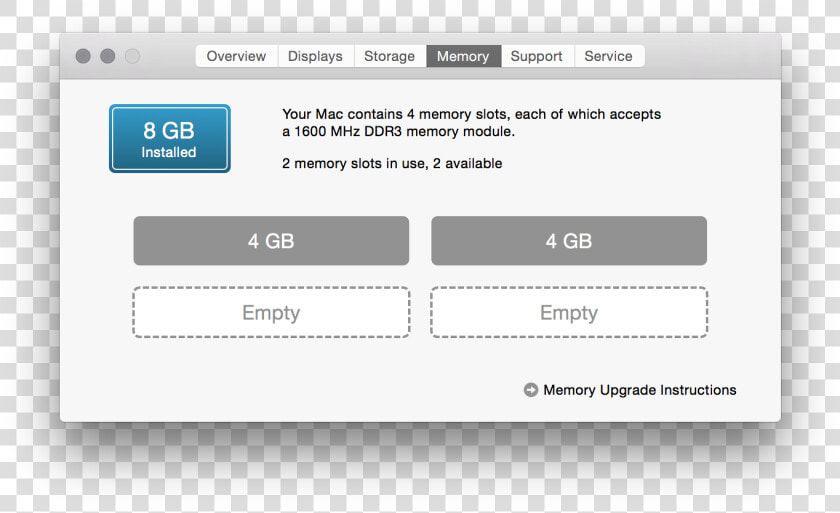Click the left Empty memory slot
This screenshot has height=513, width=840.
pos(271,312)
